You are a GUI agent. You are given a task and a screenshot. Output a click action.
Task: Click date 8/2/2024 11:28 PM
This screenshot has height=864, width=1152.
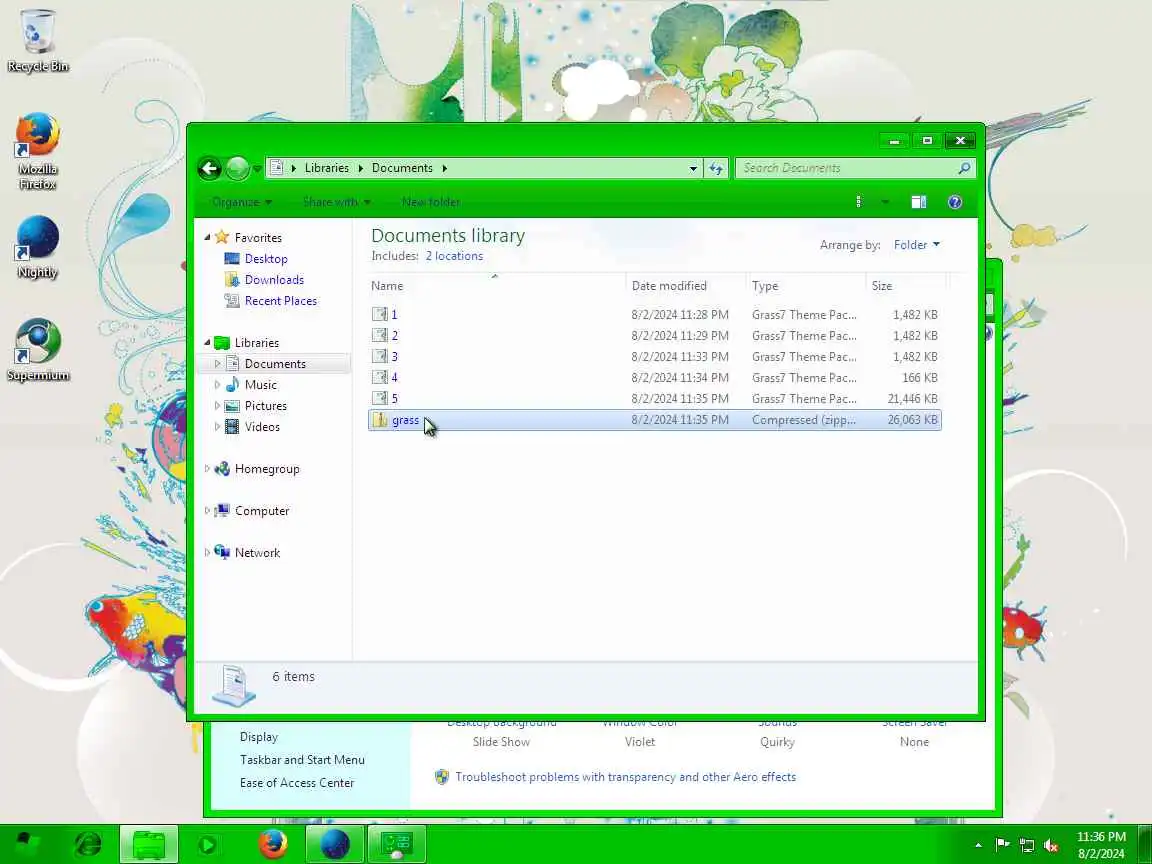680,314
